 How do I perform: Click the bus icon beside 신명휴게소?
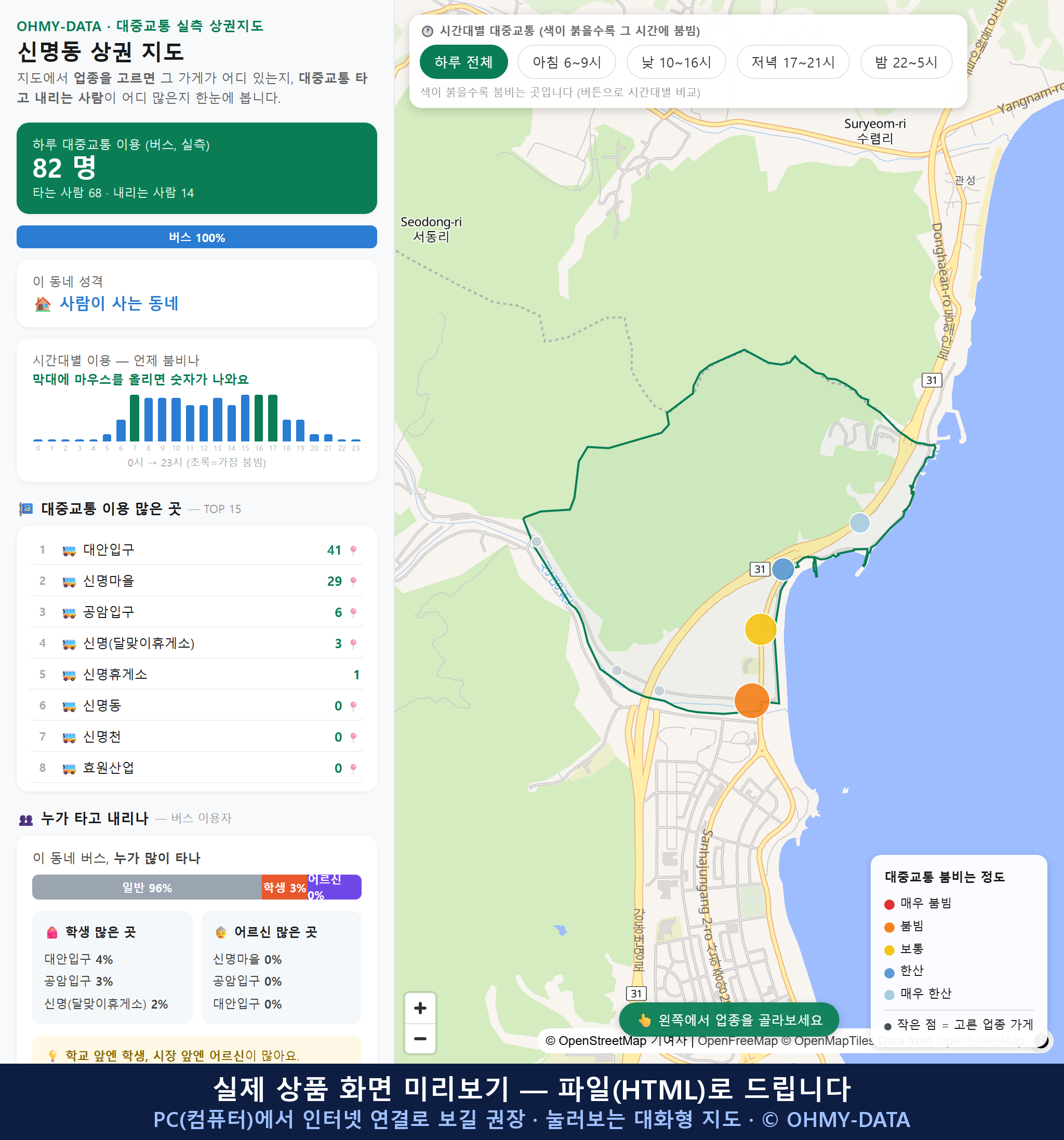[69, 675]
